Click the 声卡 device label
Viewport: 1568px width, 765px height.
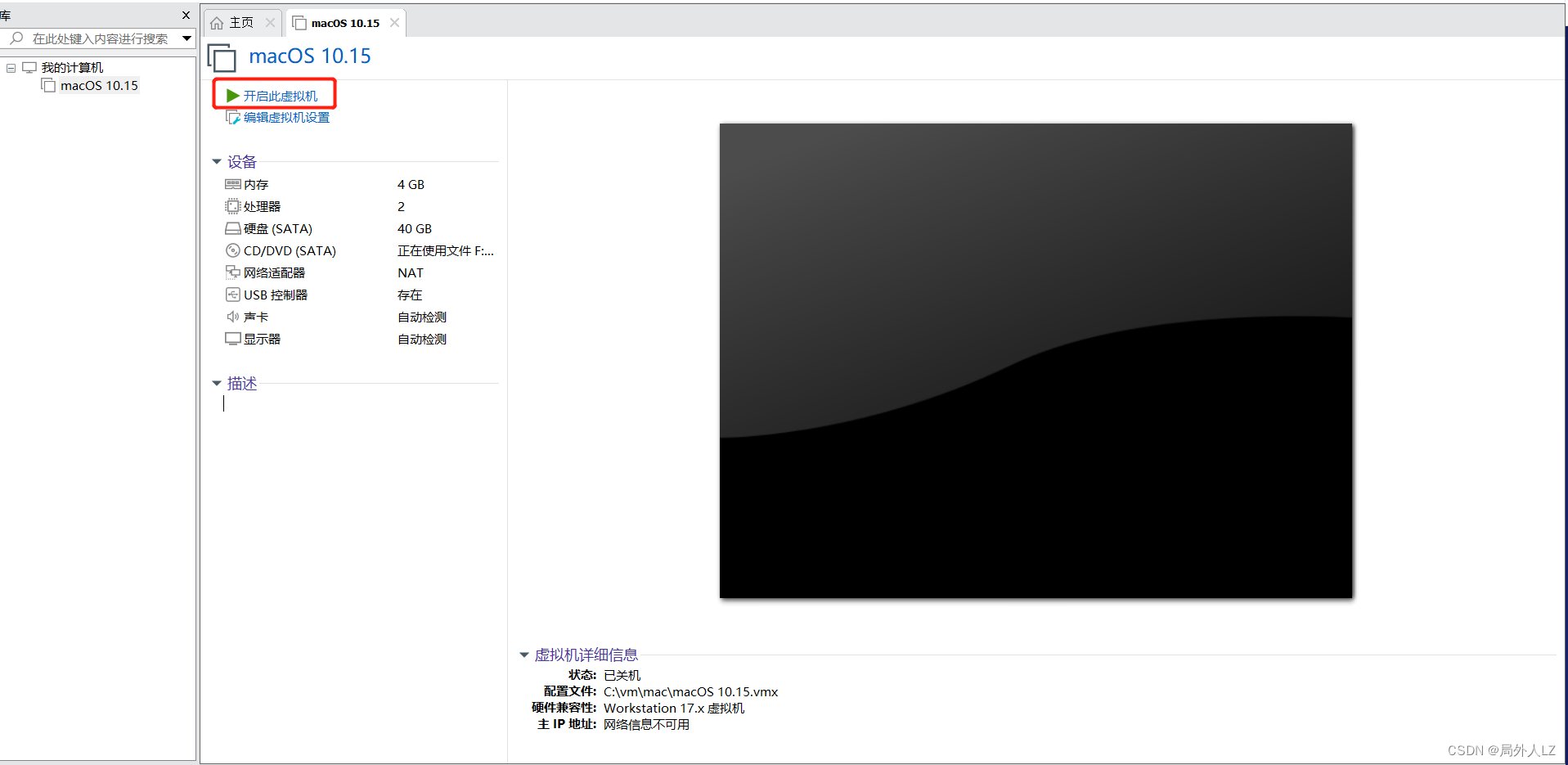click(x=256, y=317)
